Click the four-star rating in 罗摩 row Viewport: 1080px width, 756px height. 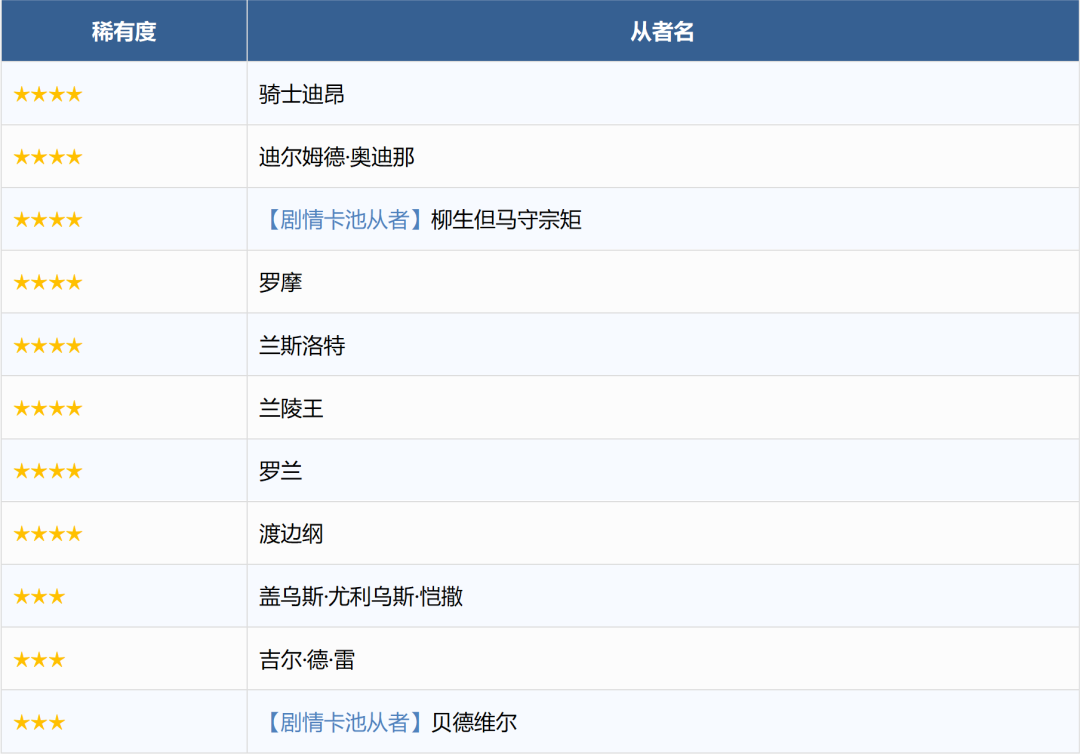click(48, 282)
